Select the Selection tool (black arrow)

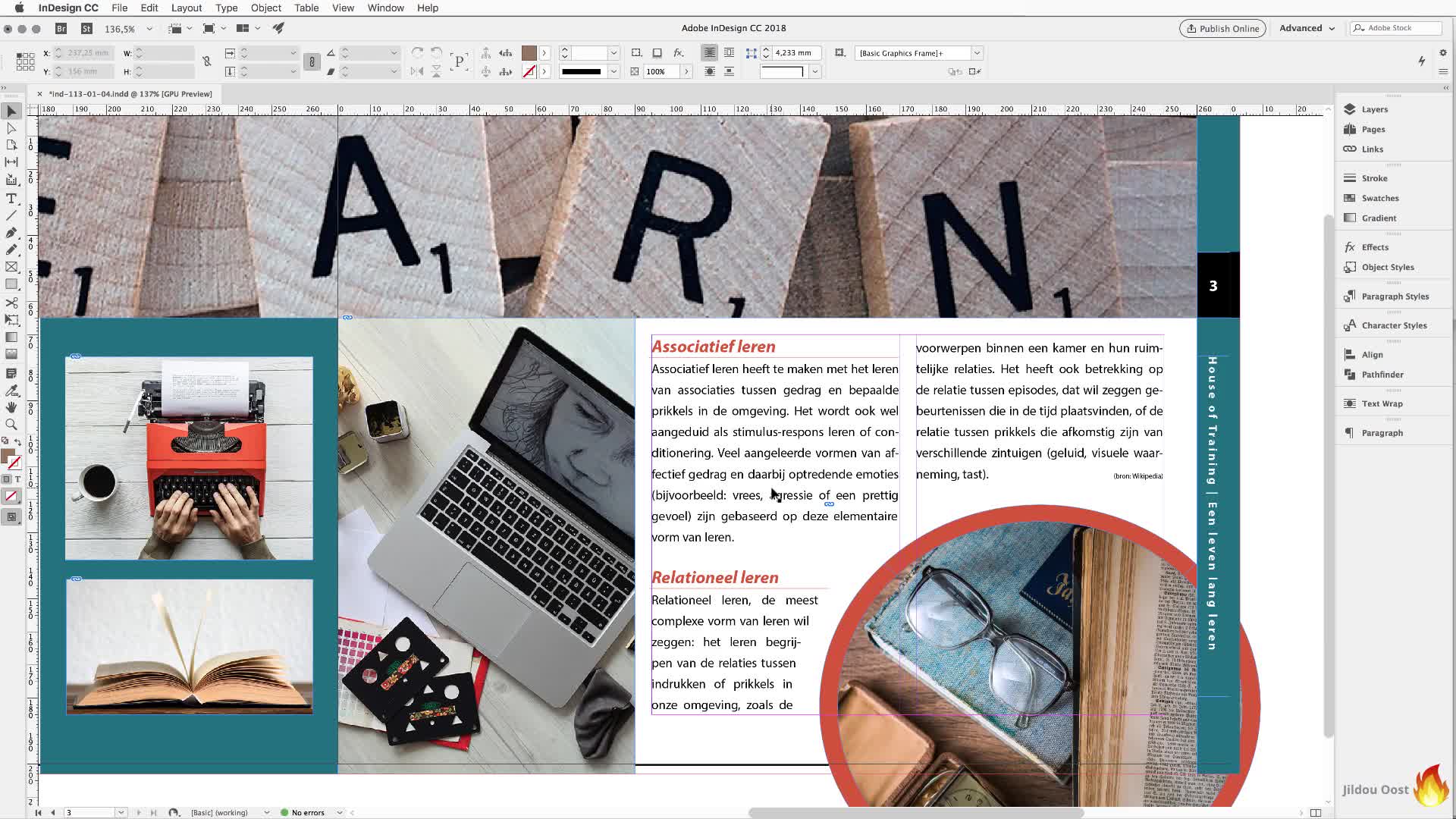[x=11, y=111]
